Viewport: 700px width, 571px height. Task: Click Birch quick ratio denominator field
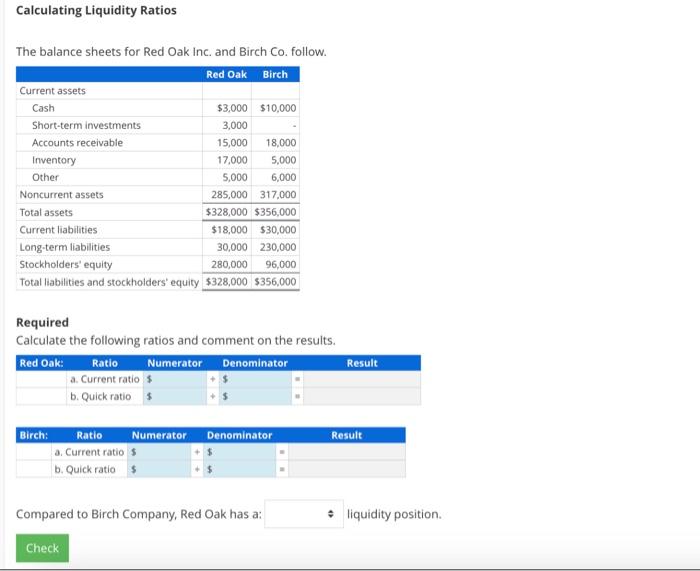[x=240, y=469]
